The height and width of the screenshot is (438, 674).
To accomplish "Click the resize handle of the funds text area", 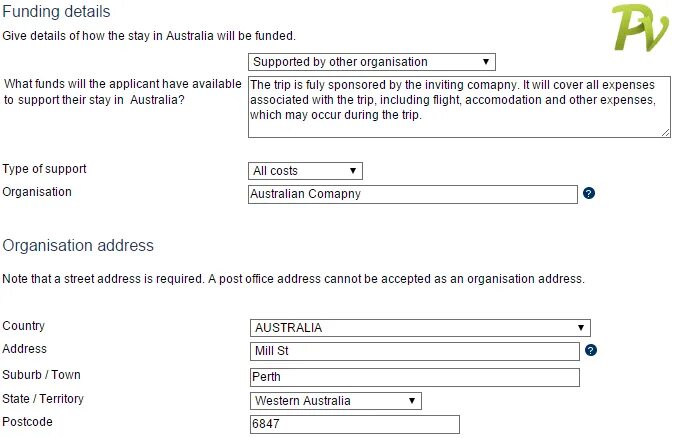I will (x=665, y=133).
